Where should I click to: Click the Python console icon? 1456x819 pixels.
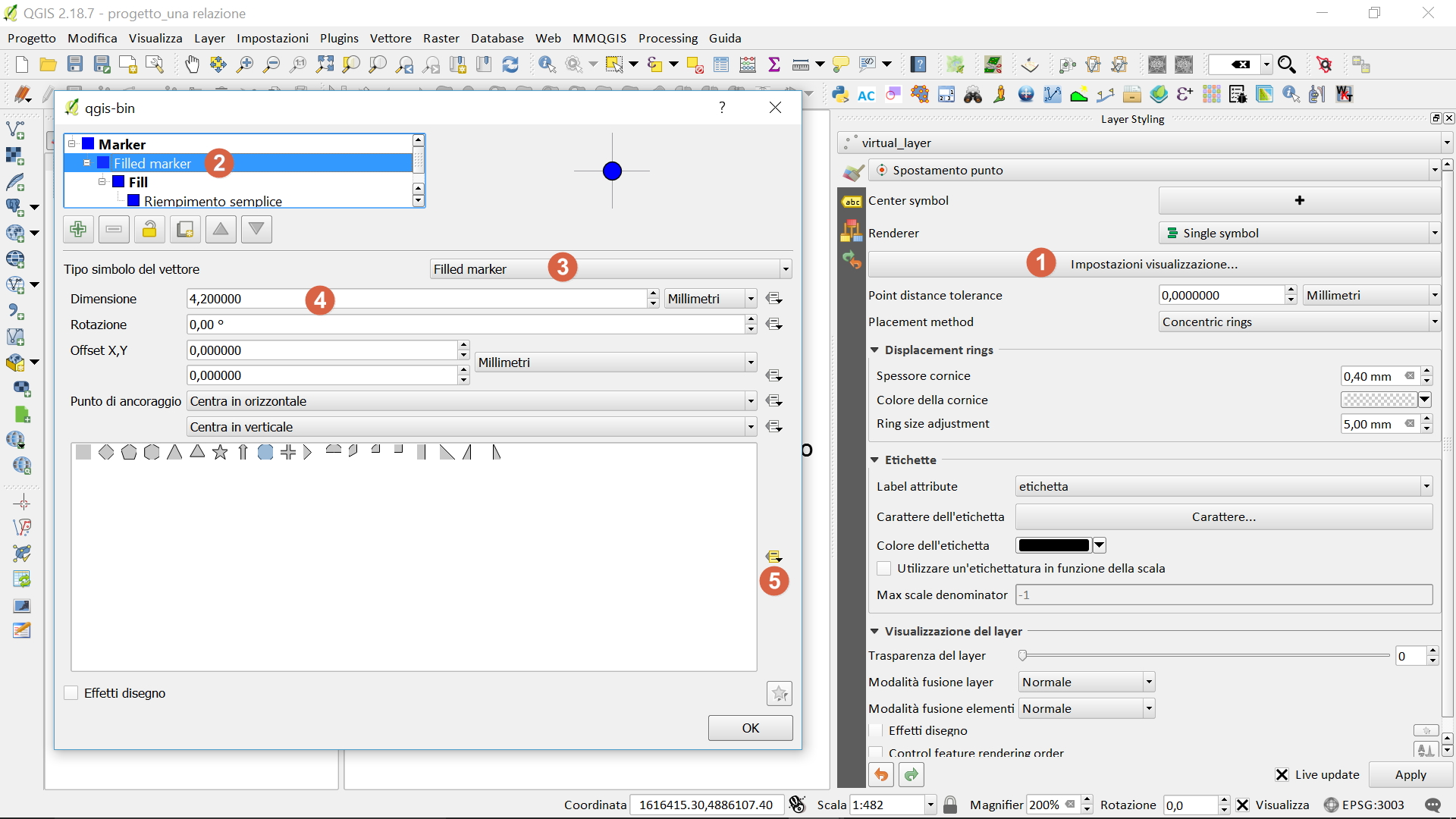pyautogui.click(x=839, y=95)
